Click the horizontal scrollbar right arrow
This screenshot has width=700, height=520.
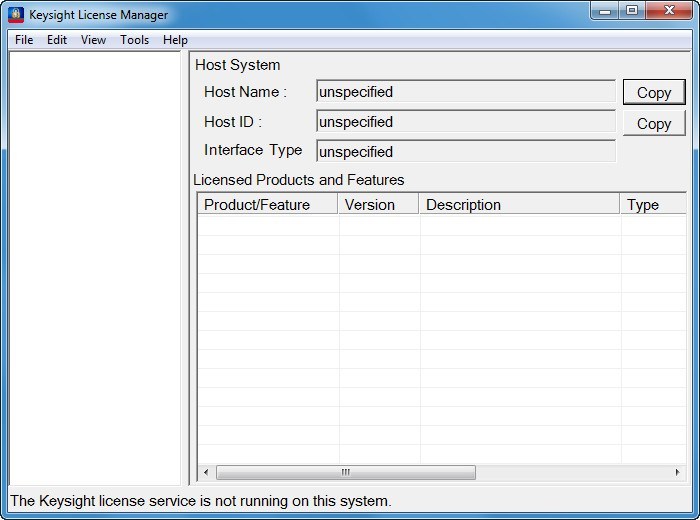point(678,472)
